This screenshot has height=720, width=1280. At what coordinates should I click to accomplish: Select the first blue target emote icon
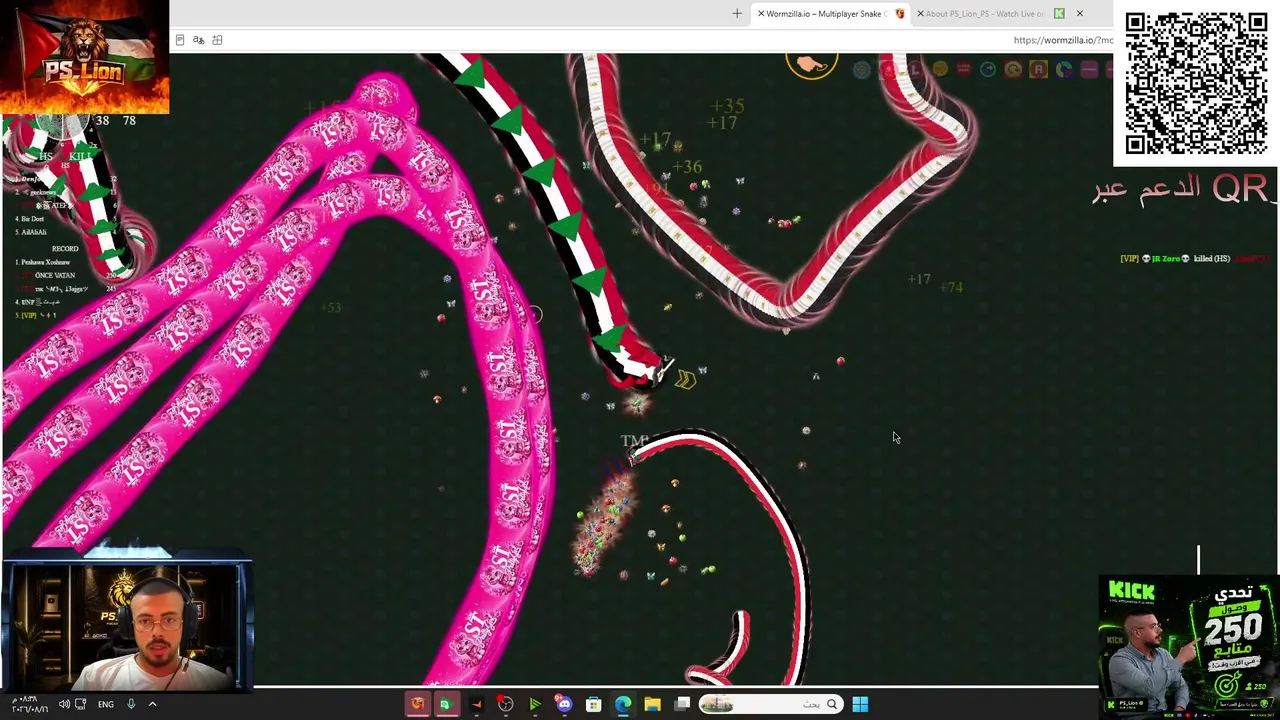click(x=861, y=69)
